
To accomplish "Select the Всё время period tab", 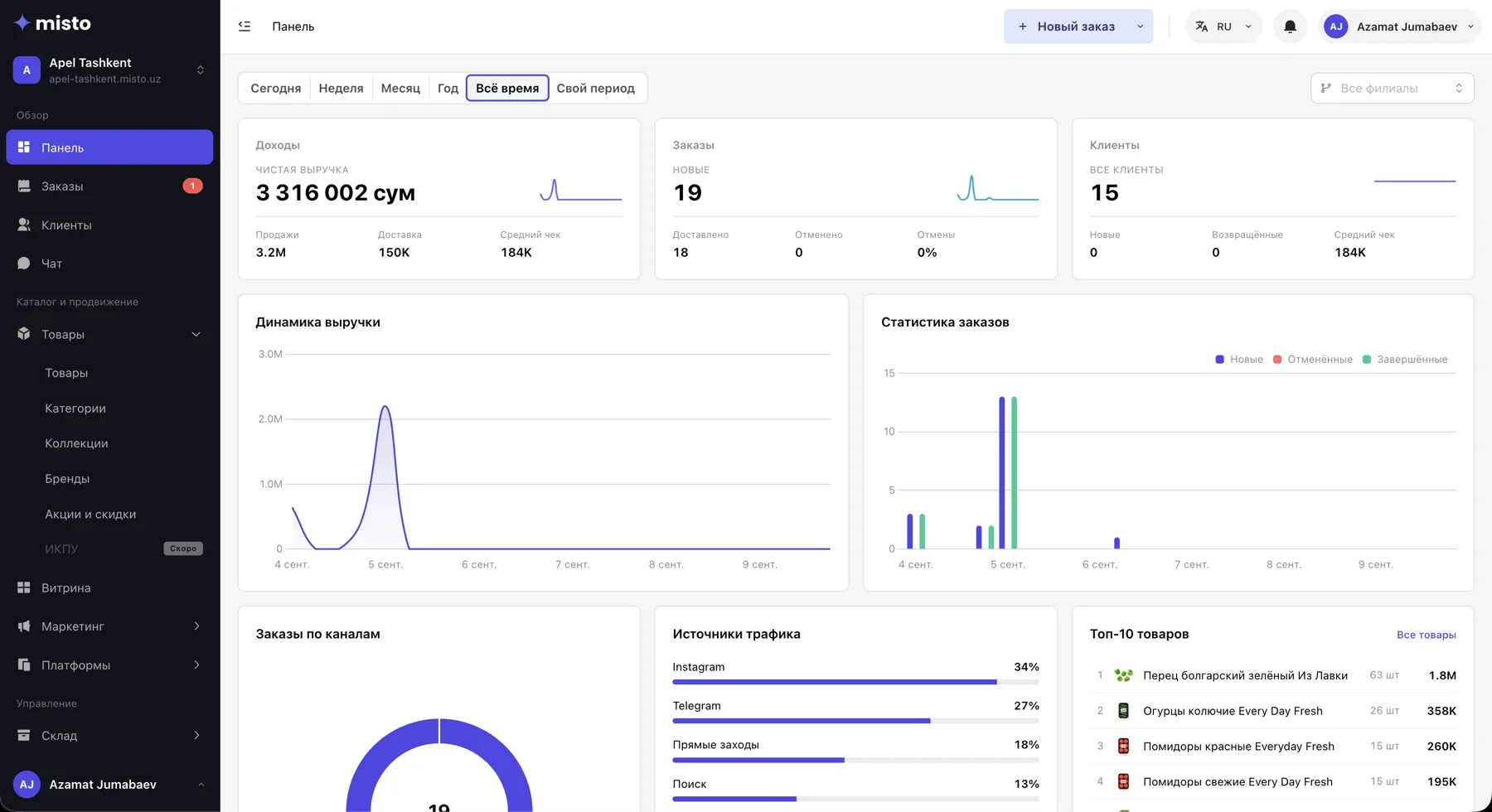I will point(507,88).
